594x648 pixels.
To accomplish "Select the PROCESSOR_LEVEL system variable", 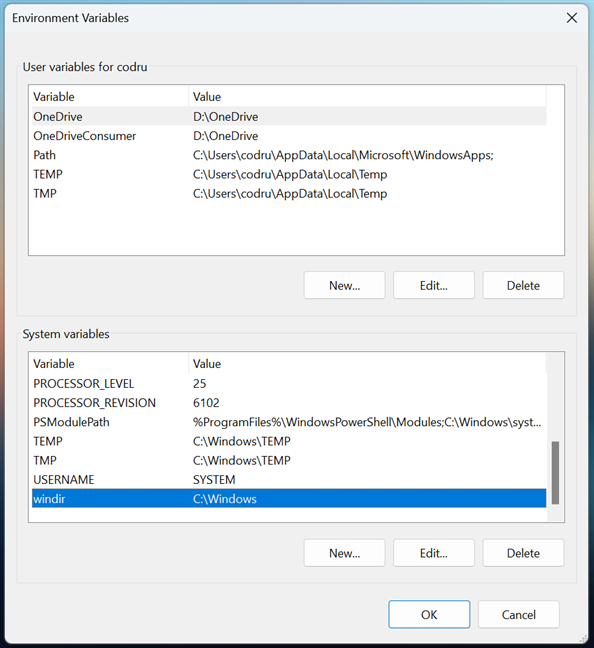I will pyautogui.click(x=289, y=384).
